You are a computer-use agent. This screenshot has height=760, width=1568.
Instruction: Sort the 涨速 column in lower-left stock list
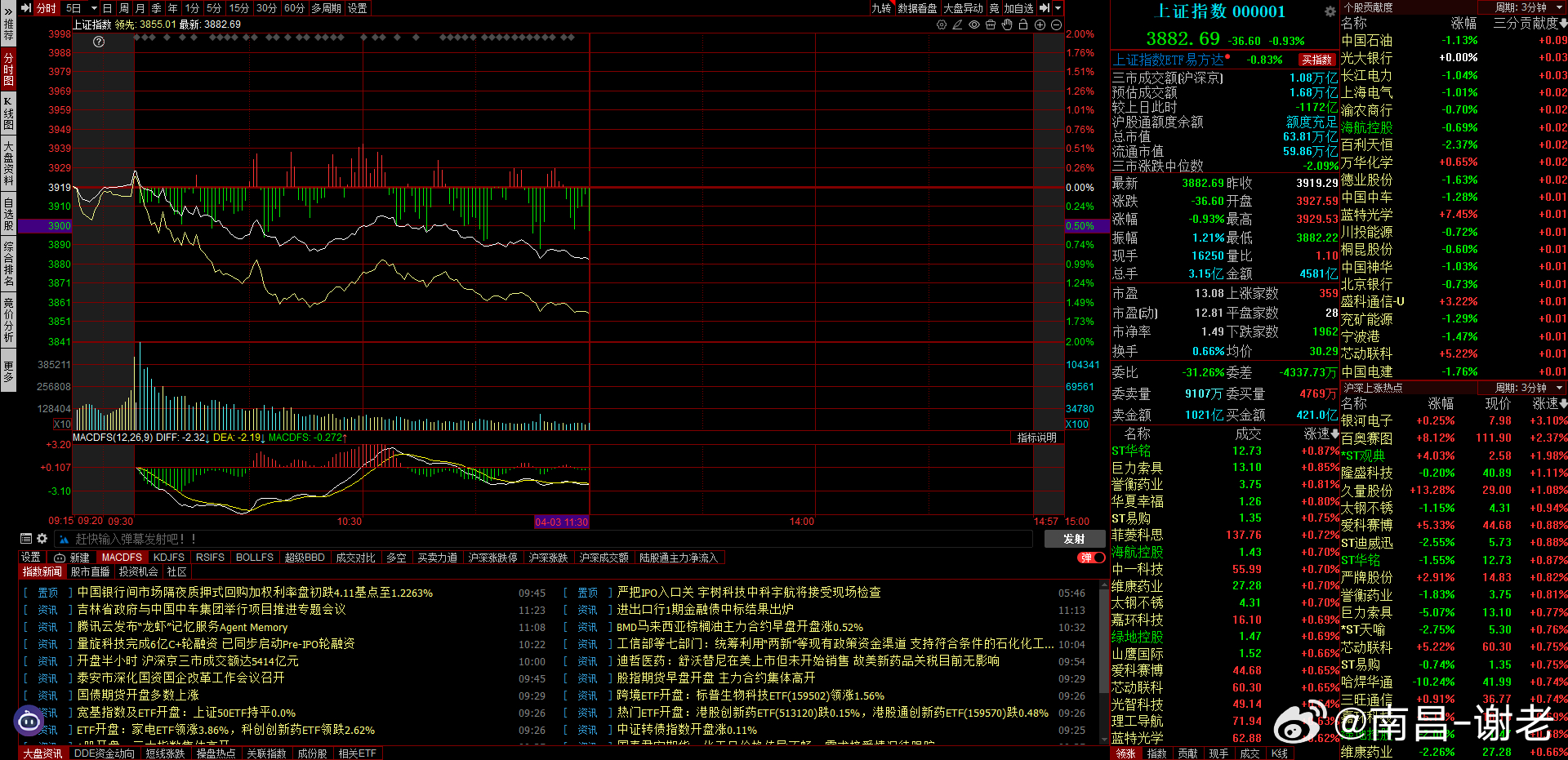tap(1321, 433)
